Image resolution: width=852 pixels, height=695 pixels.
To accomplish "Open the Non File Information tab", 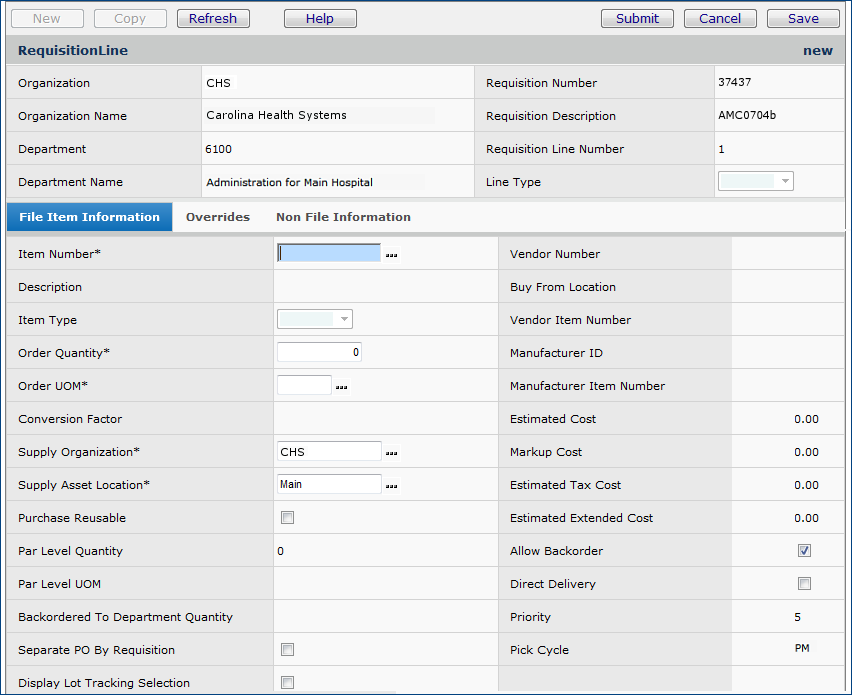I will click(343, 217).
